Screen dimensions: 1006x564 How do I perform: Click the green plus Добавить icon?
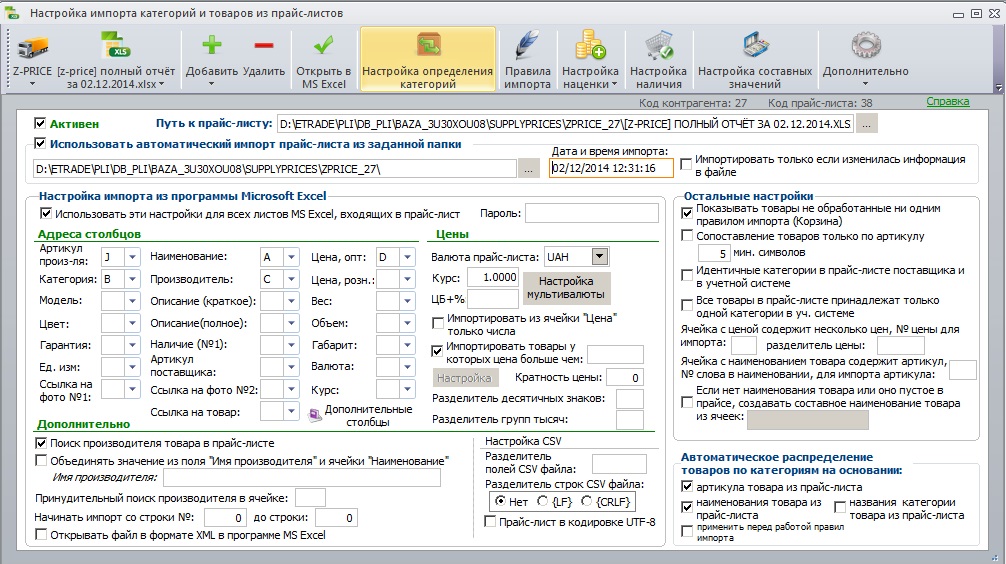click(212, 45)
